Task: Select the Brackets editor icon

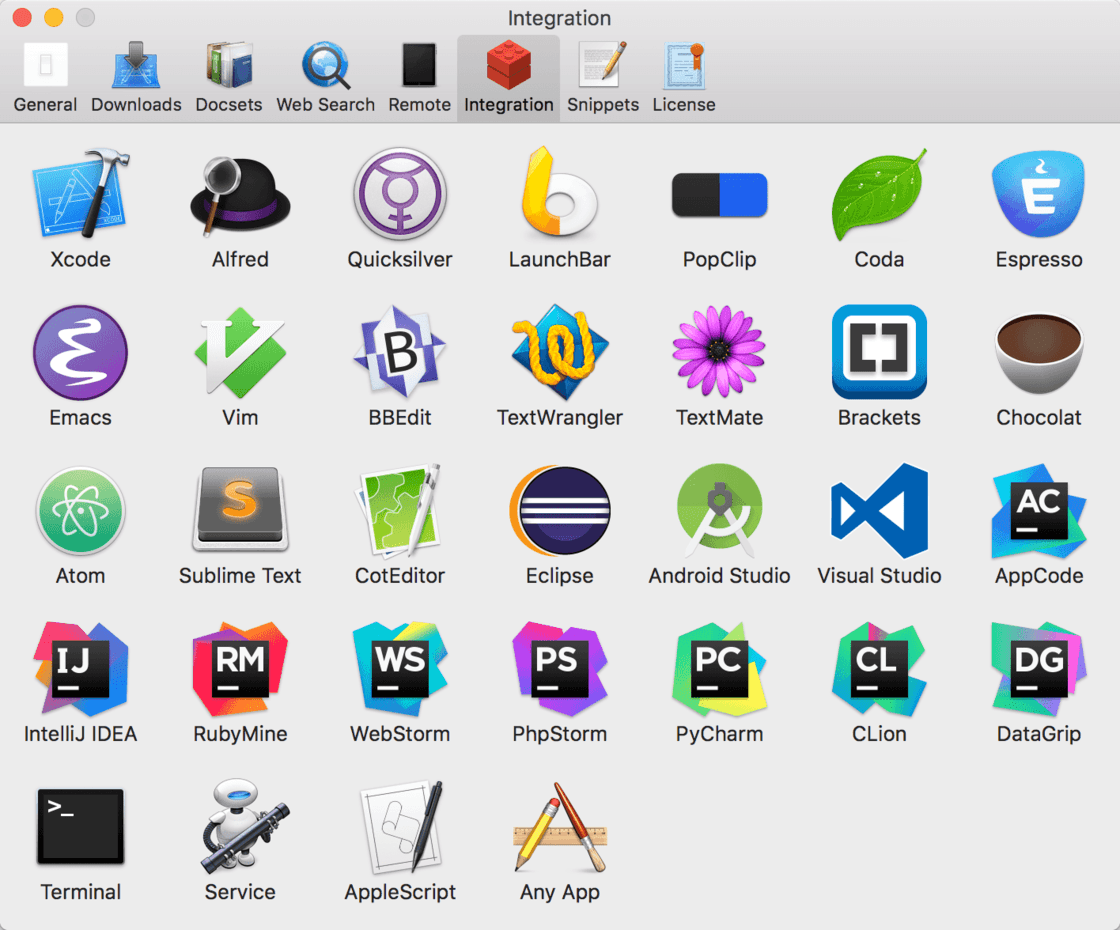Action: click(x=879, y=351)
